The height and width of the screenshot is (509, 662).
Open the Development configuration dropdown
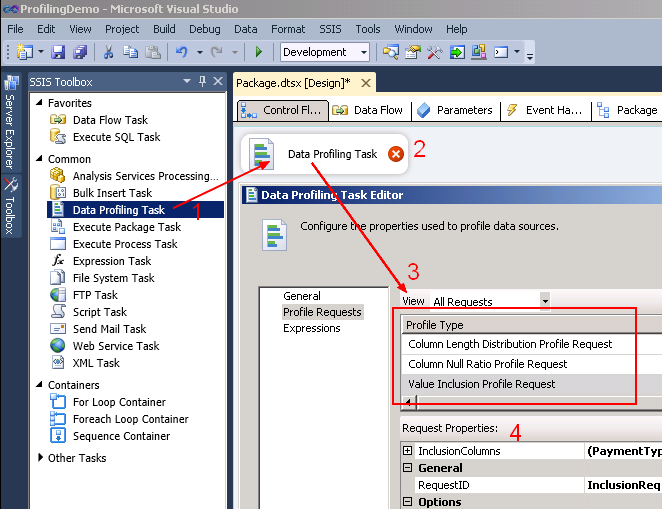(x=362, y=52)
